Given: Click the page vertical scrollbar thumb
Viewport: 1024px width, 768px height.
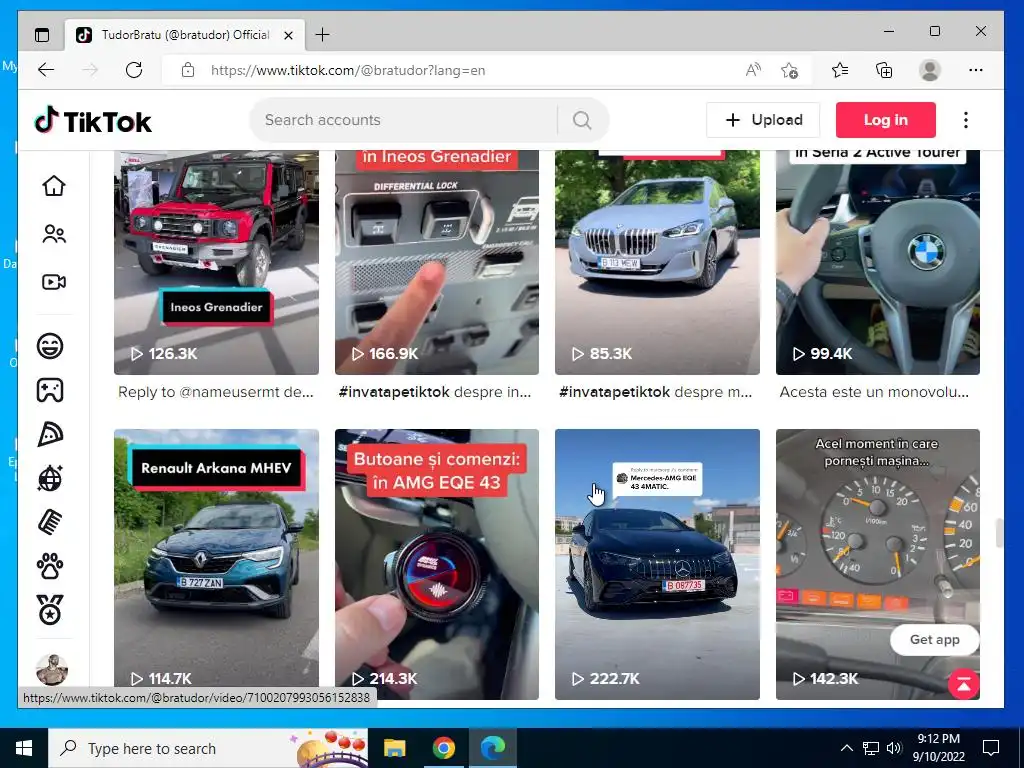Looking at the screenshot, I should click(x=998, y=533).
